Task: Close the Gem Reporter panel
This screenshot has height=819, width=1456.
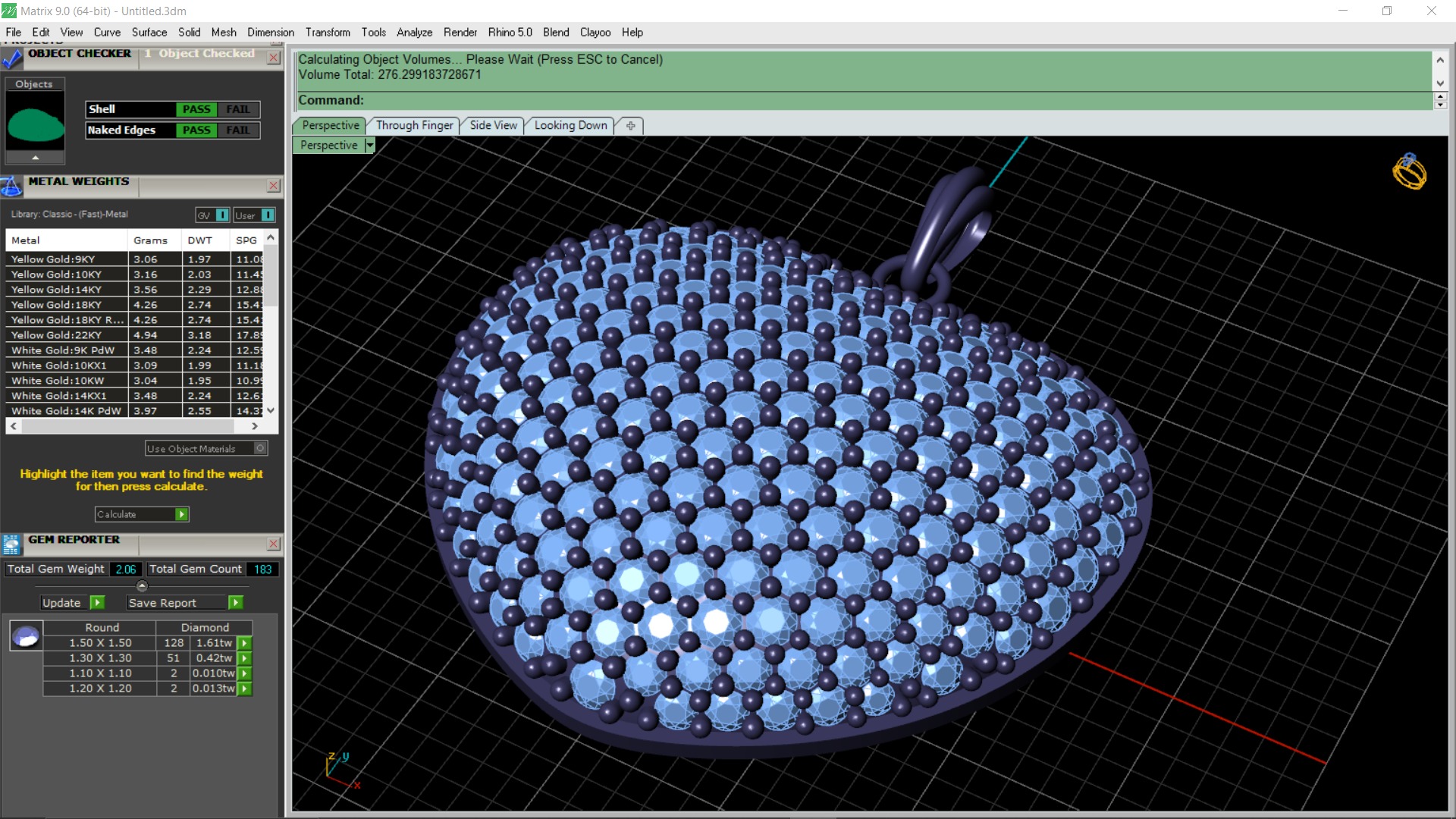Action: (x=274, y=544)
